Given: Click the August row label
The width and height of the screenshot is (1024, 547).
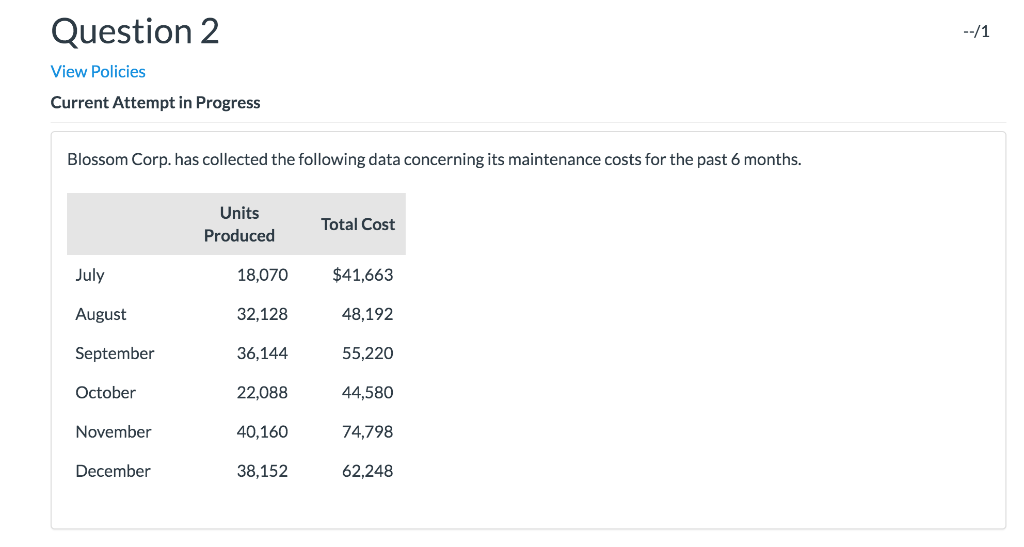Looking at the screenshot, I should [x=101, y=314].
